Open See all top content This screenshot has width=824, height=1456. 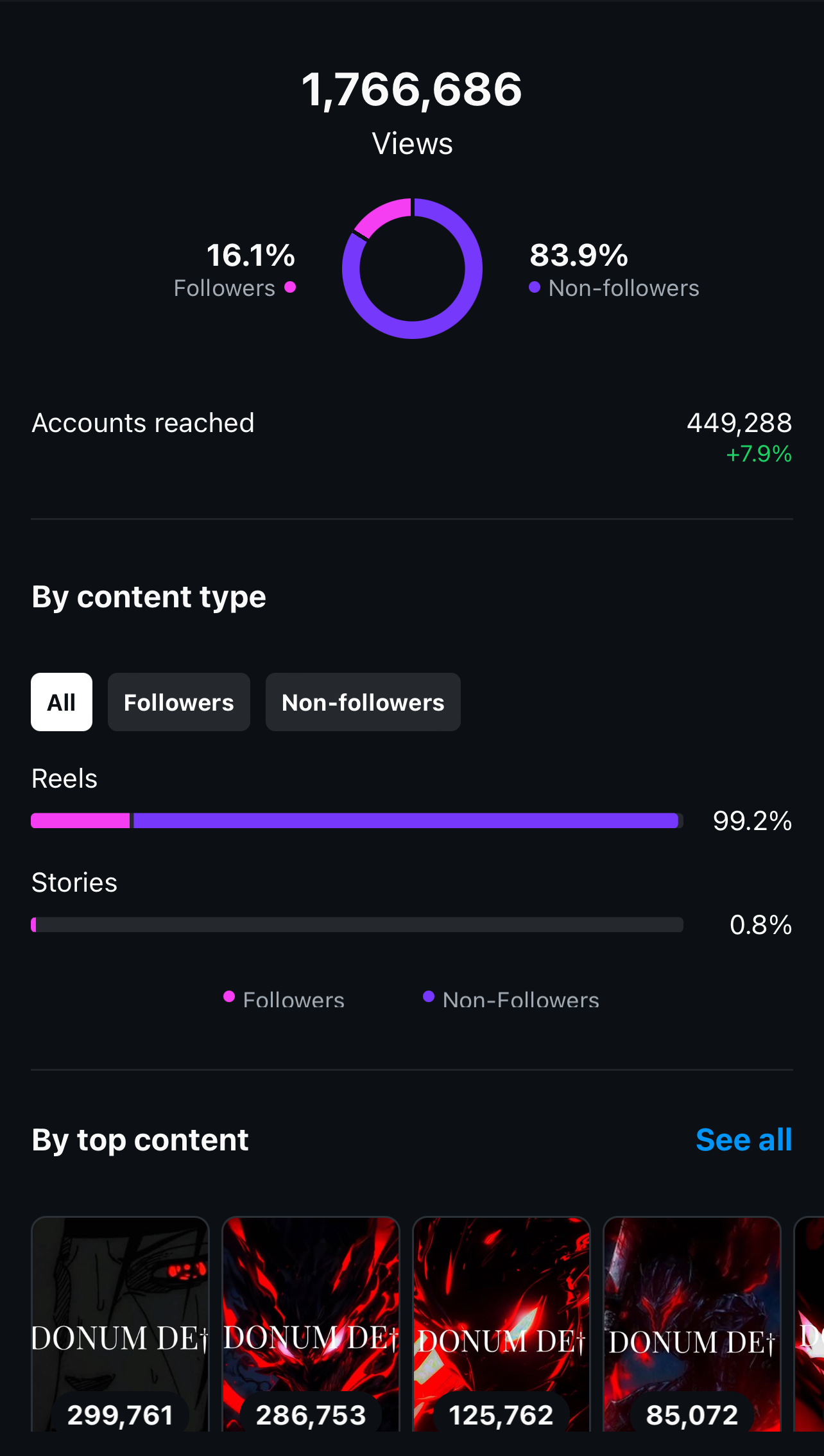click(x=743, y=1140)
